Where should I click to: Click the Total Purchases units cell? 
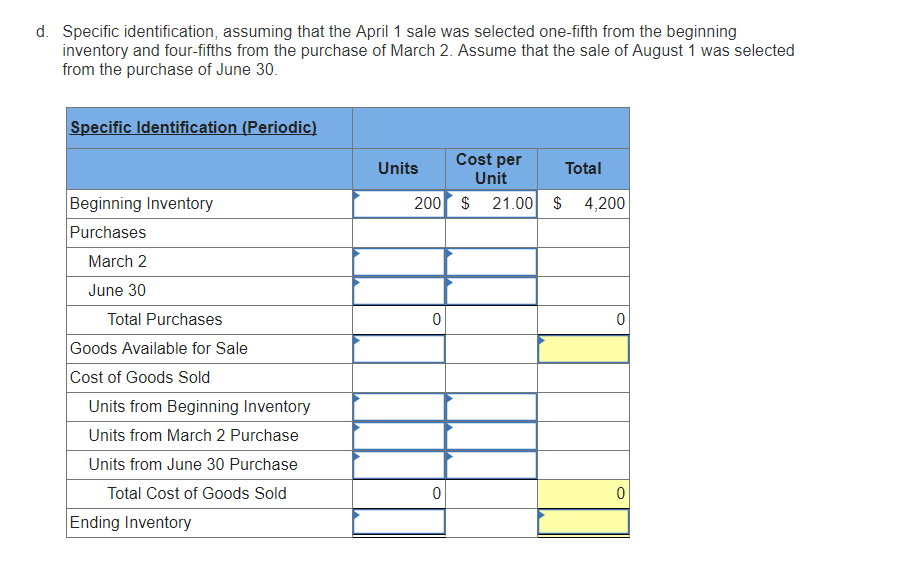tap(399, 320)
